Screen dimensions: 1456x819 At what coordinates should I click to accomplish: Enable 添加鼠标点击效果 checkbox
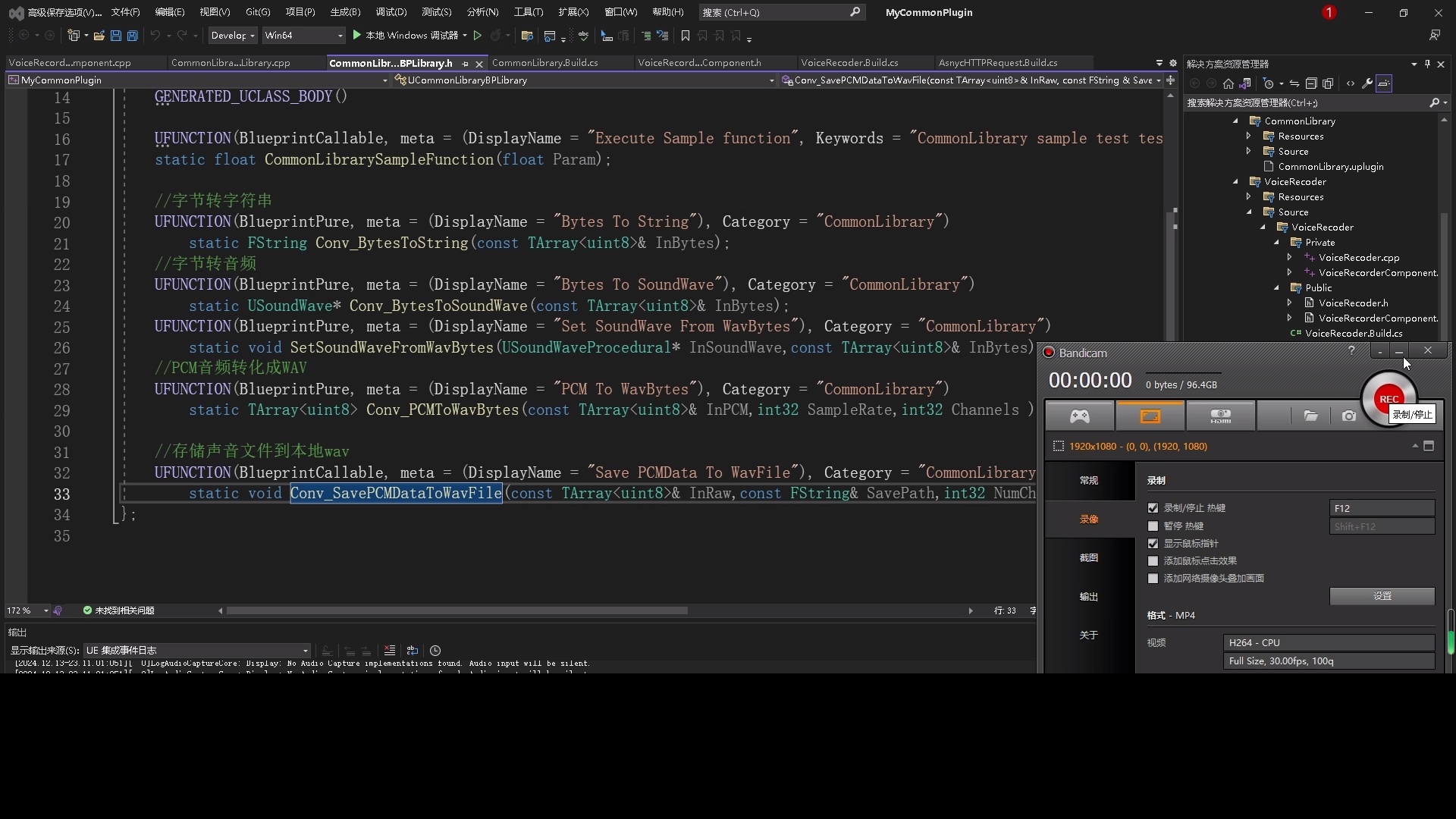[x=1153, y=561]
